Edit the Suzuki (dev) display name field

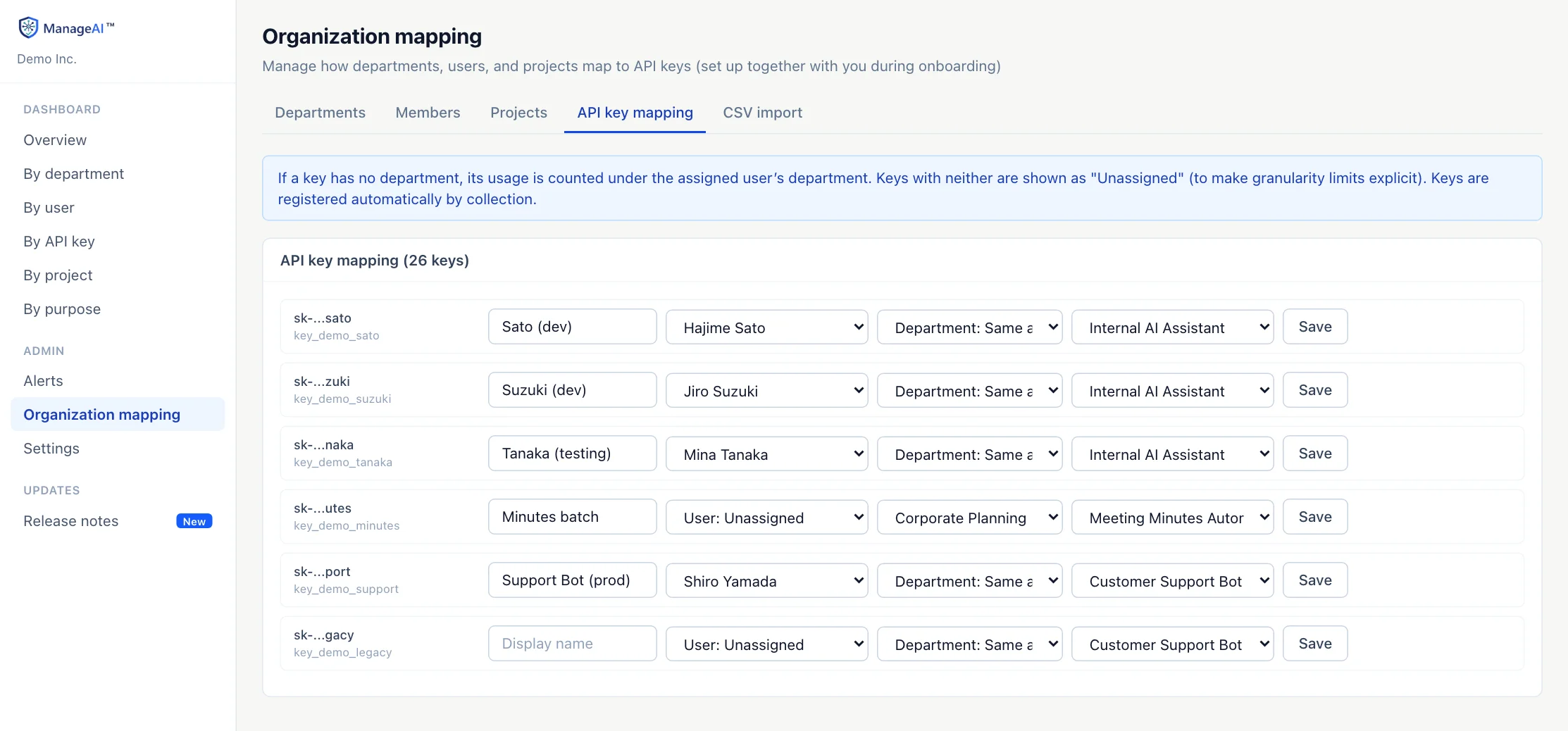click(x=573, y=390)
